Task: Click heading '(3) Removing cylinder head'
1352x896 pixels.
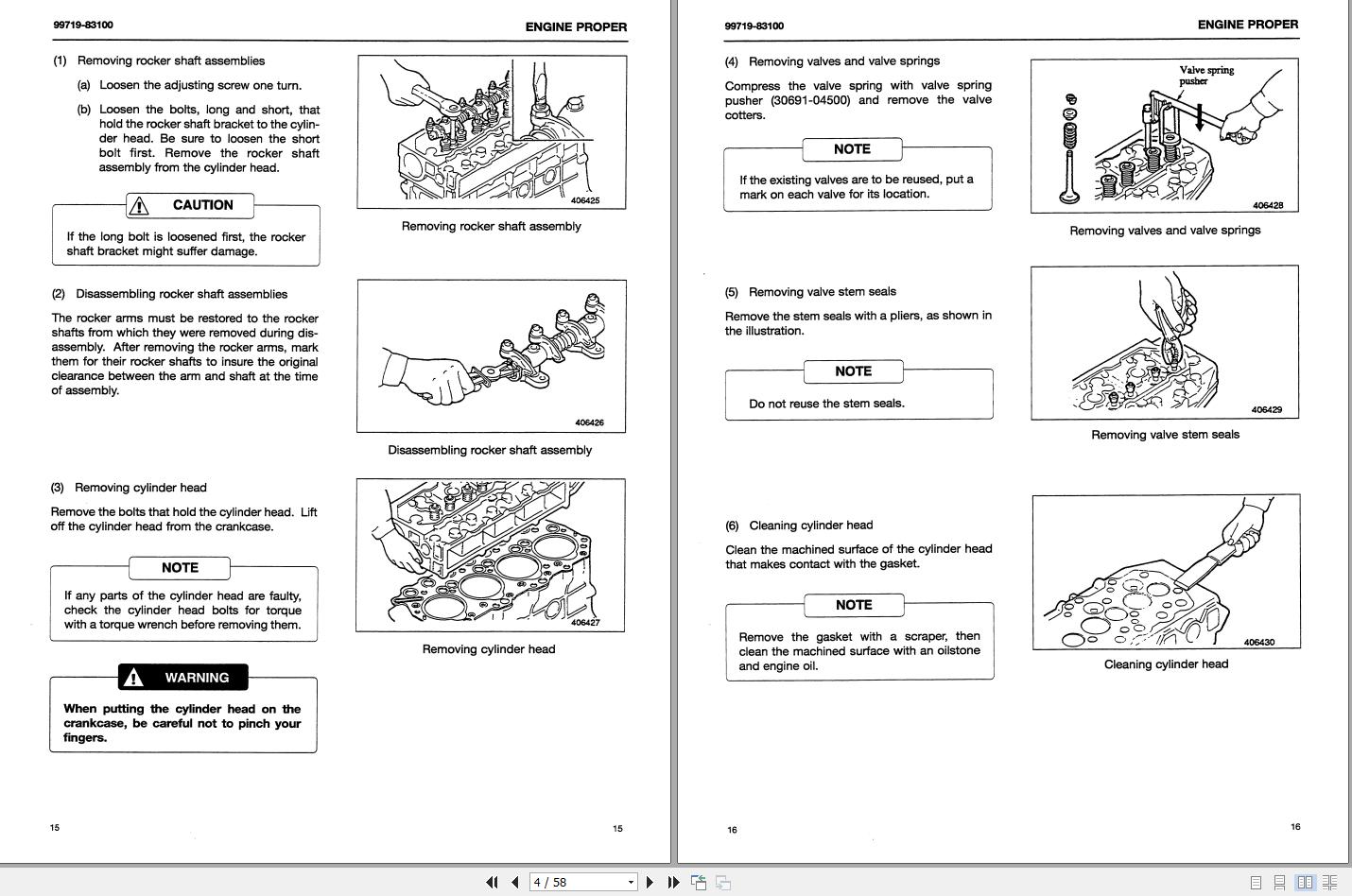Action: pos(129,488)
